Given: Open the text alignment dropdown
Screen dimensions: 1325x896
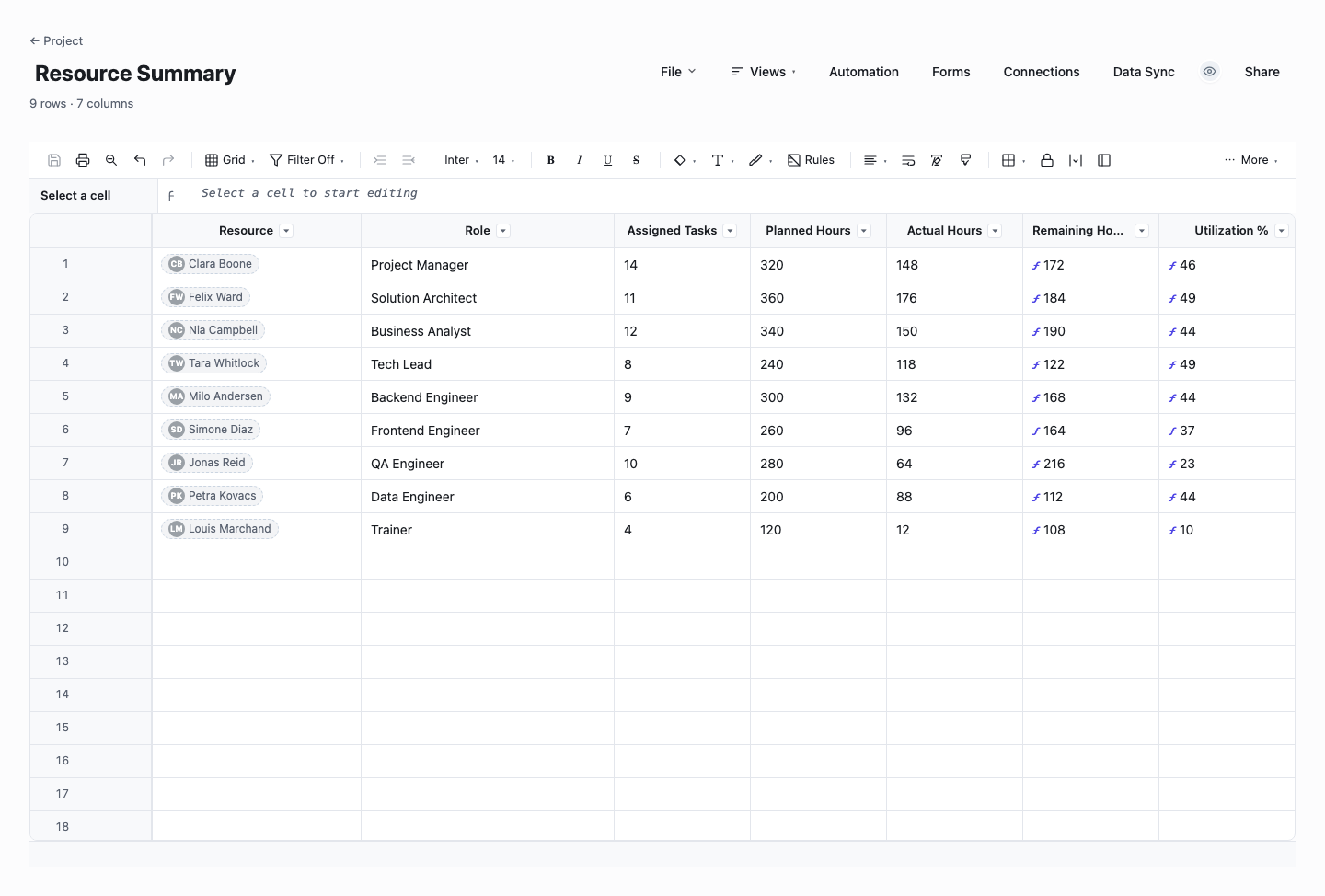Looking at the screenshot, I should coord(875,160).
